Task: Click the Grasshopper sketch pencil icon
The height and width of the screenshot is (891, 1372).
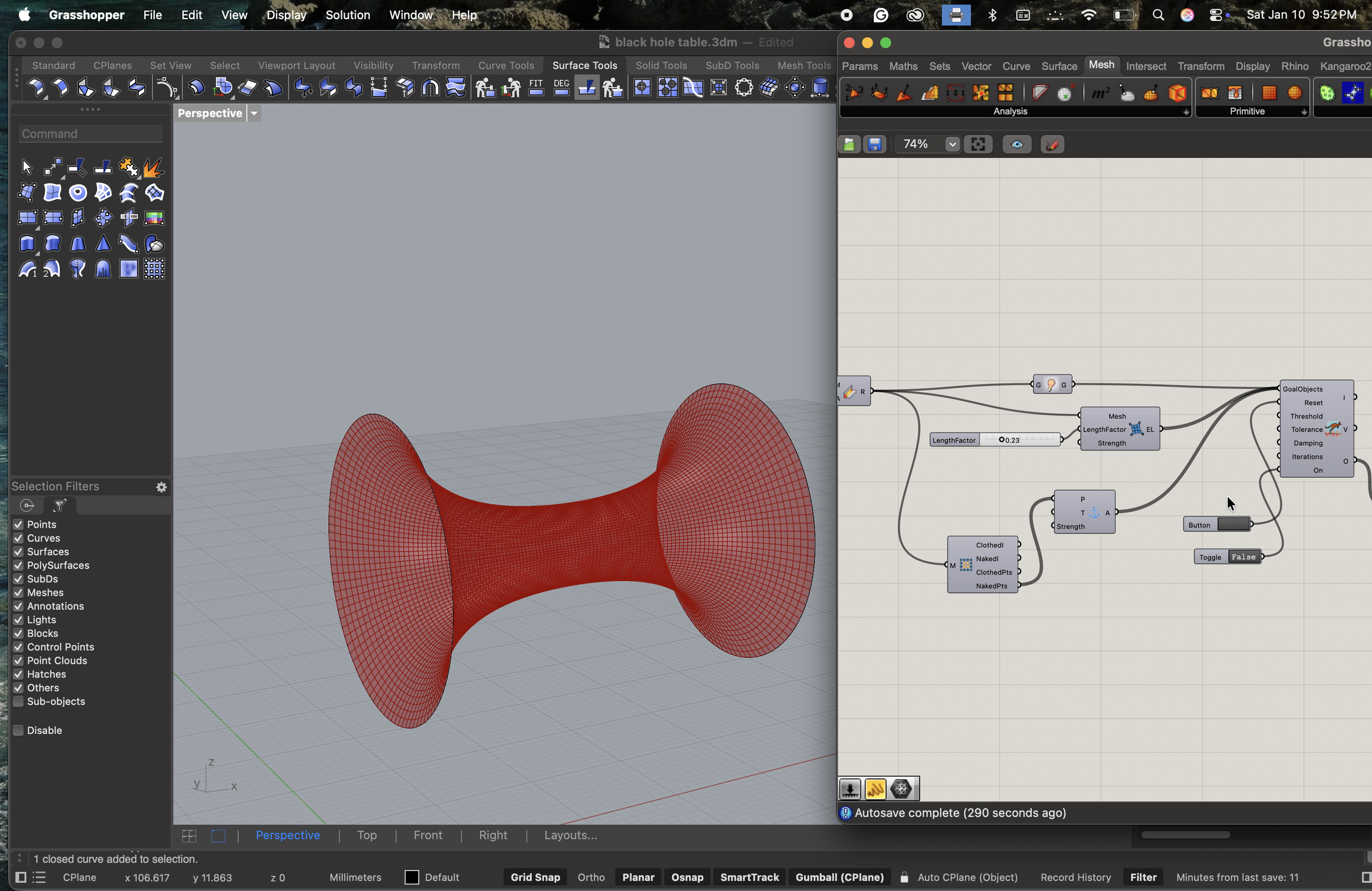Action: point(1052,144)
